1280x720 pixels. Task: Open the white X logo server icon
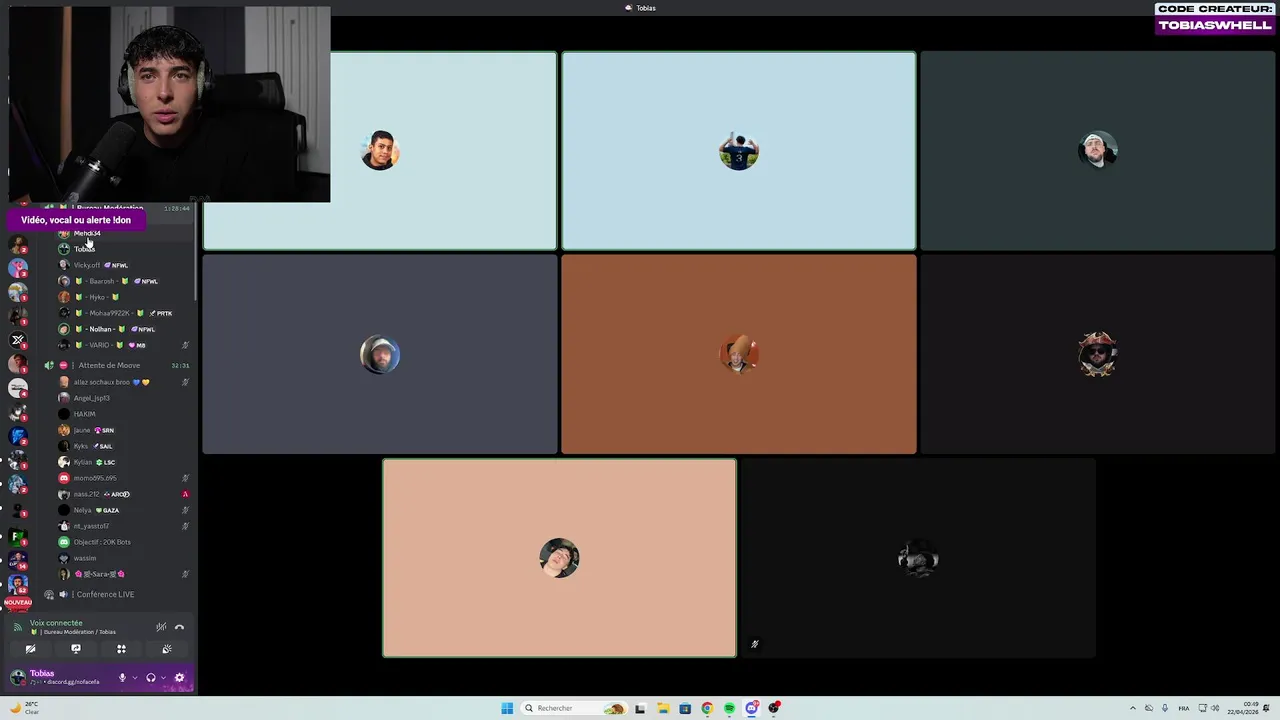pos(17,340)
